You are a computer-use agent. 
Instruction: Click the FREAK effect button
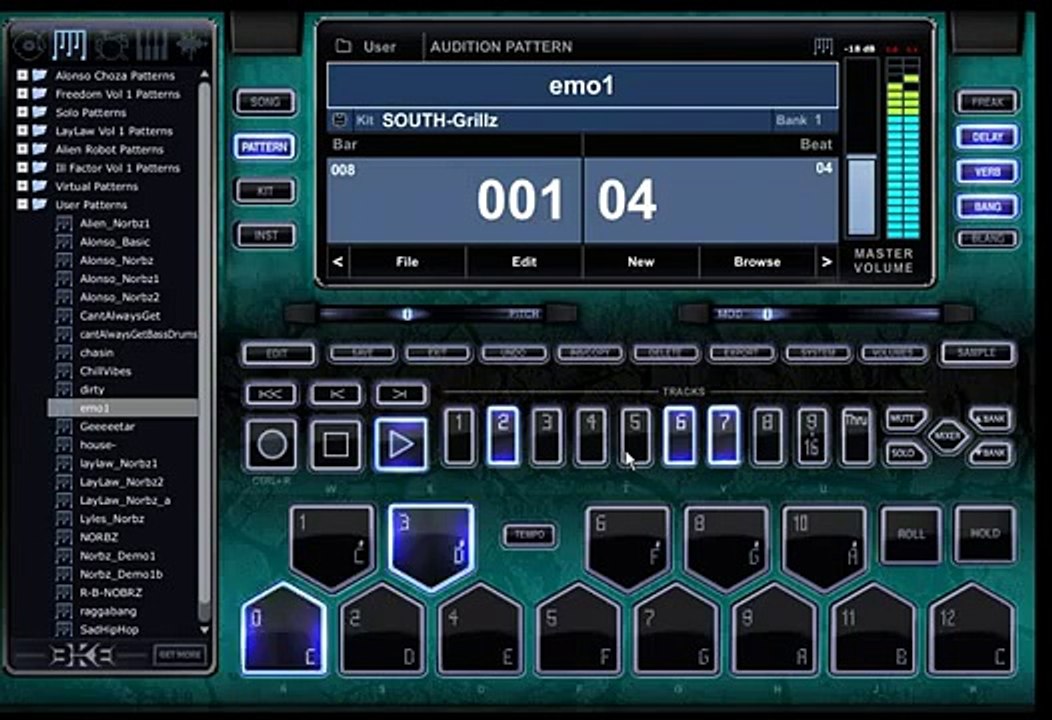pos(987,102)
